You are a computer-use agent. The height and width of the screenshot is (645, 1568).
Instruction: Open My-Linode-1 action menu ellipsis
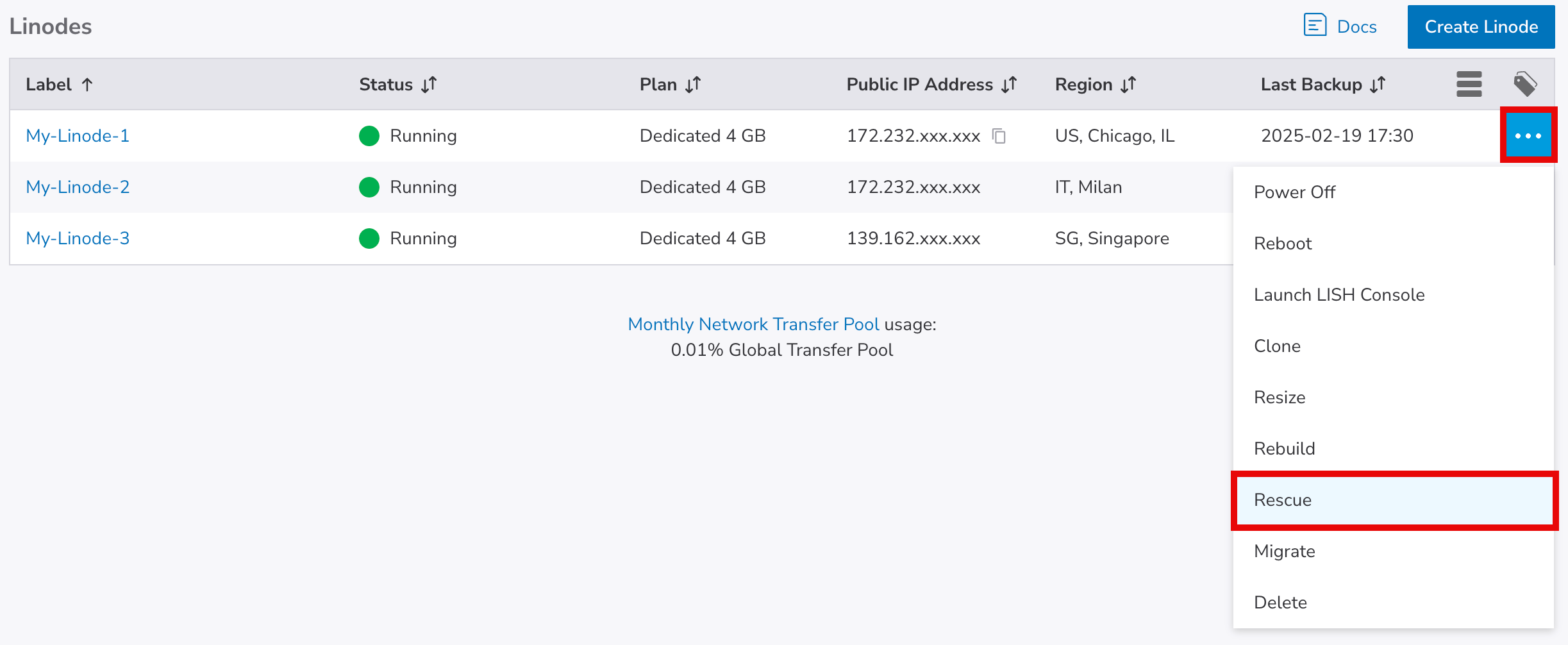pos(1528,136)
